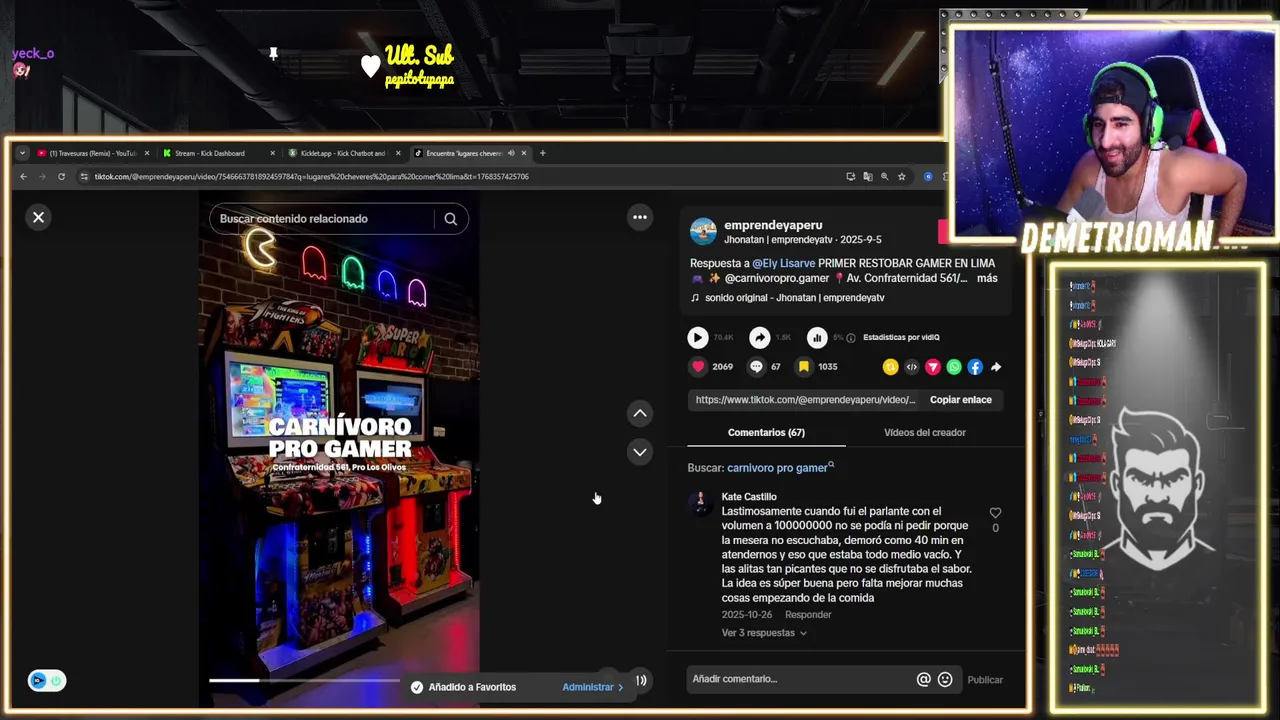Like Kate Castillo's comment heart
Image resolution: width=1280 pixels, height=720 pixels.
tap(995, 513)
